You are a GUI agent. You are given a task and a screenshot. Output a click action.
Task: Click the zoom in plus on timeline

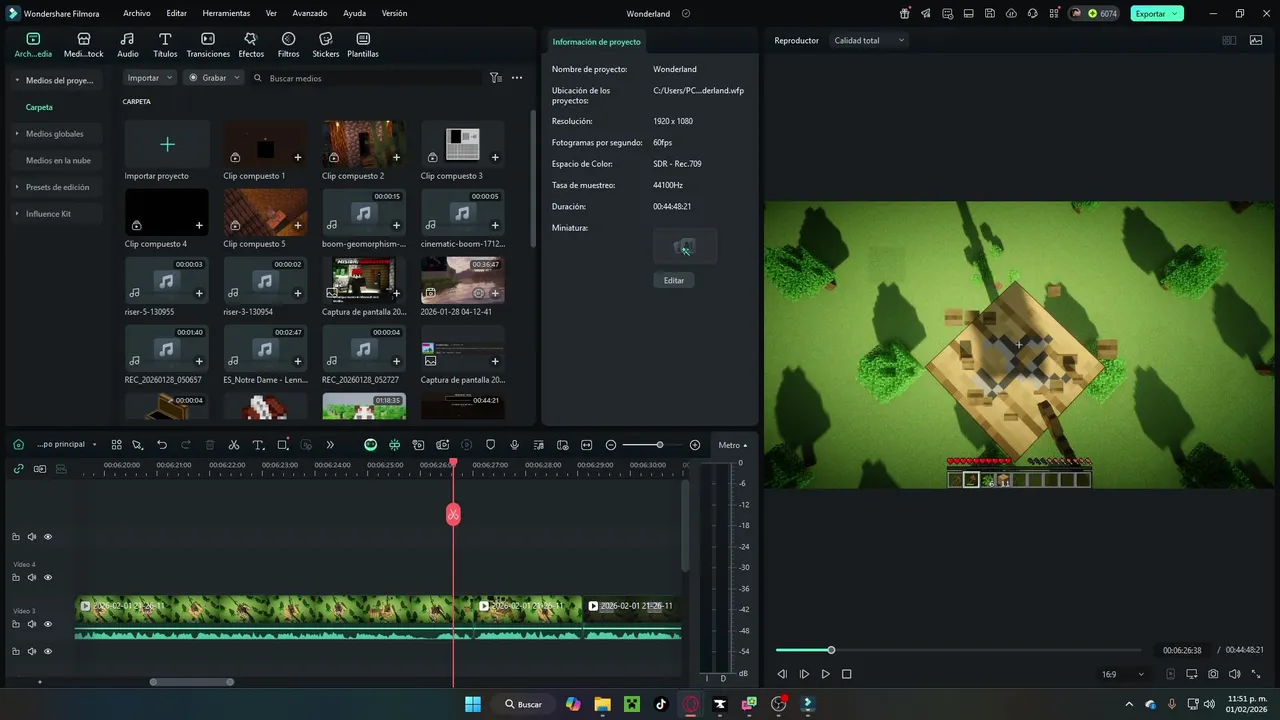[x=695, y=445]
